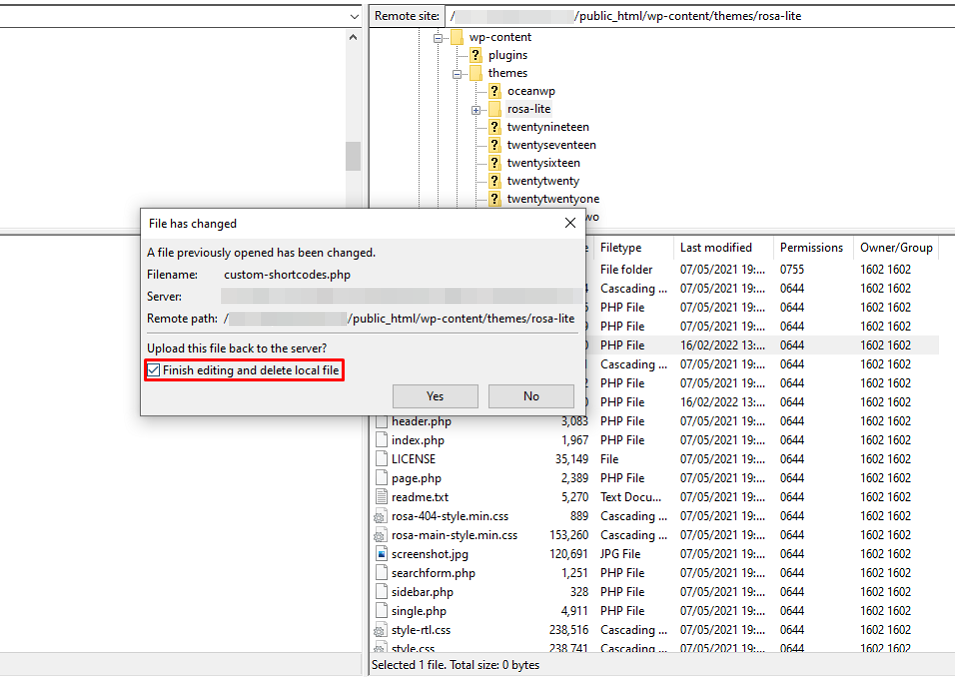Click the question-mark folder icon for plugins
This screenshot has width=955, height=677.
pos(474,55)
